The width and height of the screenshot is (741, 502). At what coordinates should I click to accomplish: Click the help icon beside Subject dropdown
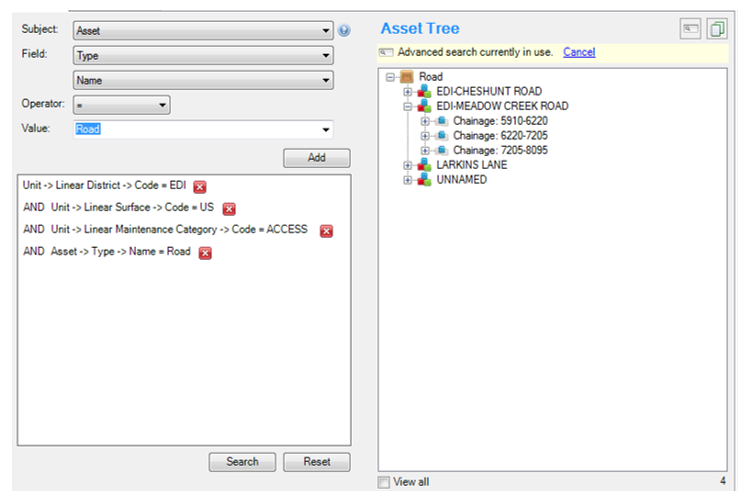click(344, 31)
